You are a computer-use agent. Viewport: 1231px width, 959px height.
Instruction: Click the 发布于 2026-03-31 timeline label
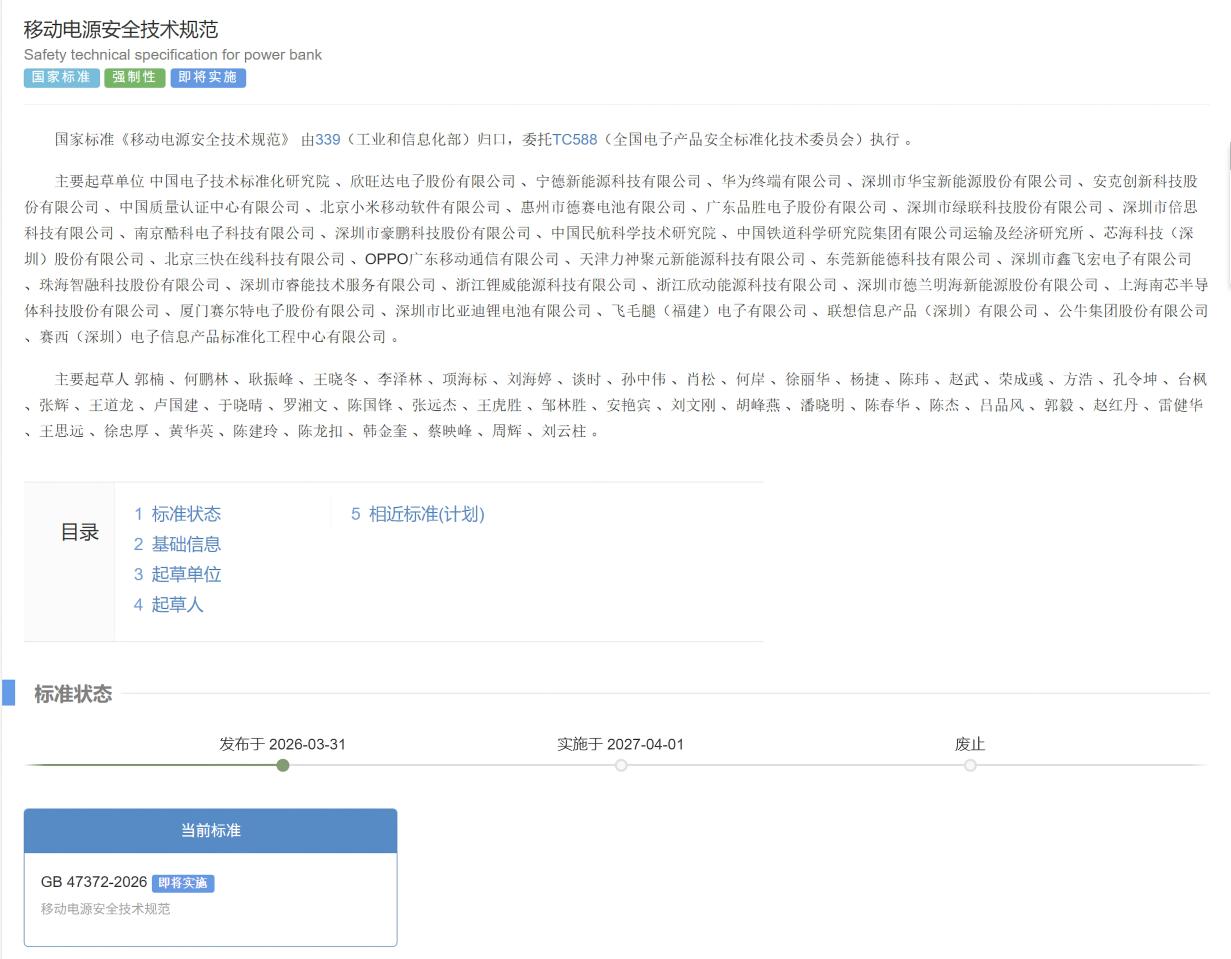click(x=282, y=745)
